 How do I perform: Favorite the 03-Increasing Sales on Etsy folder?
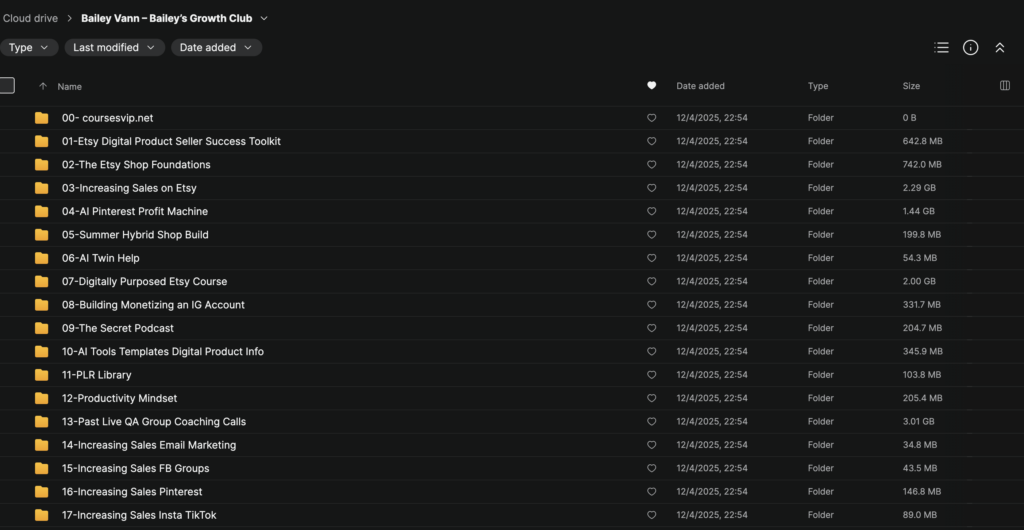[652, 188]
